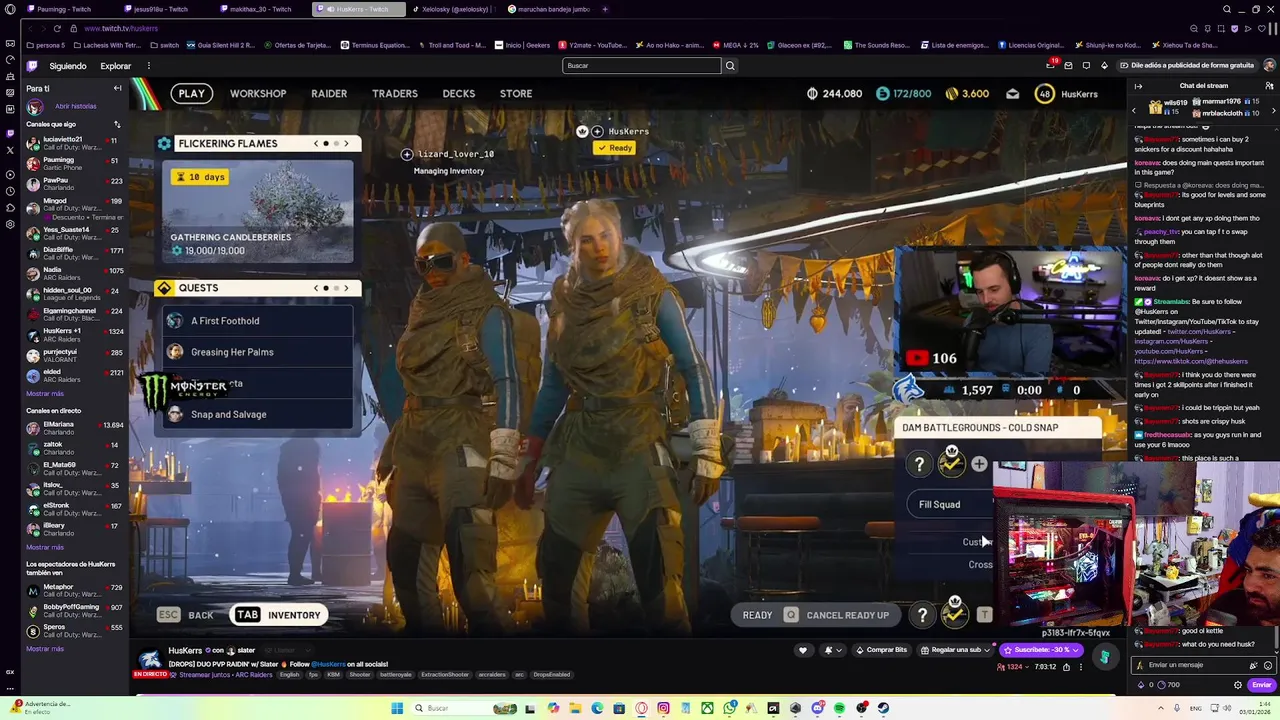Open Spotify from the taskbar
This screenshot has height=720, width=1280.
[839, 708]
